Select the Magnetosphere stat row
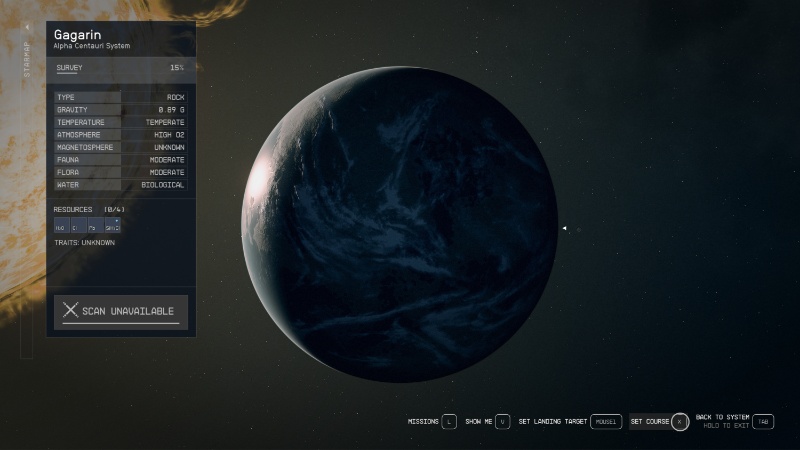This screenshot has height=450, width=800. [120, 147]
